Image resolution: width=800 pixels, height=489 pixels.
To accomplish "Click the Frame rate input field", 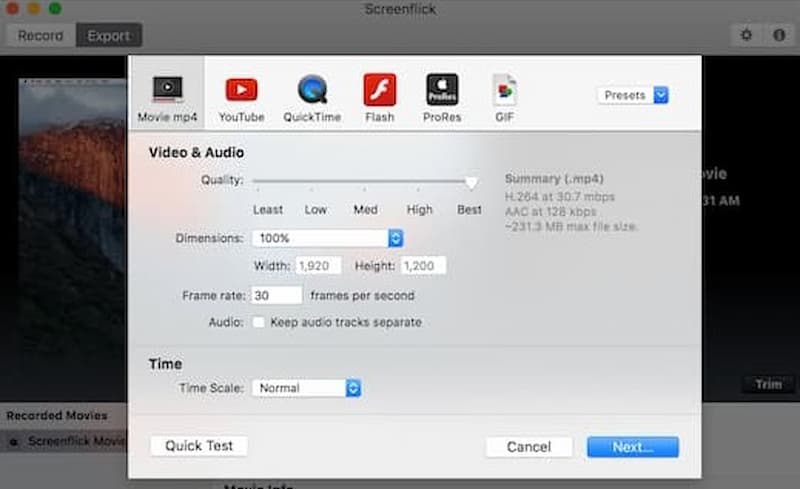I will pyautogui.click(x=276, y=295).
